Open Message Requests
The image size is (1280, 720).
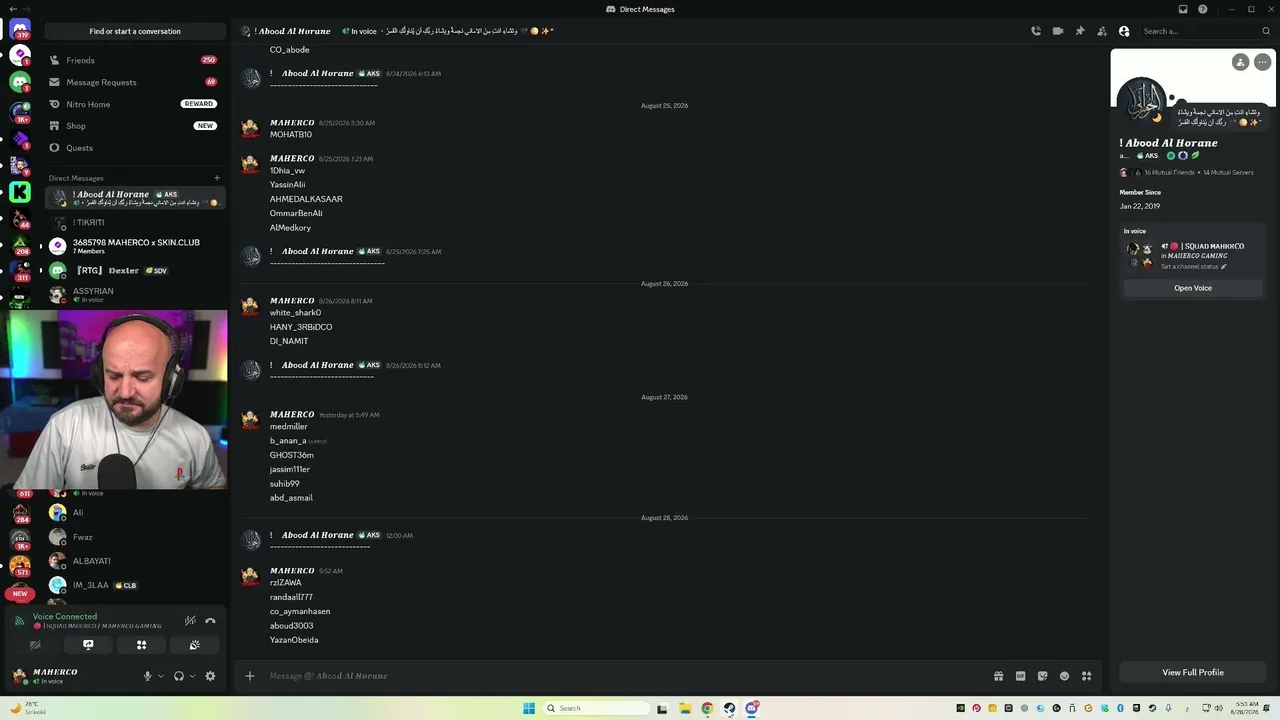click(x=135, y=82)
